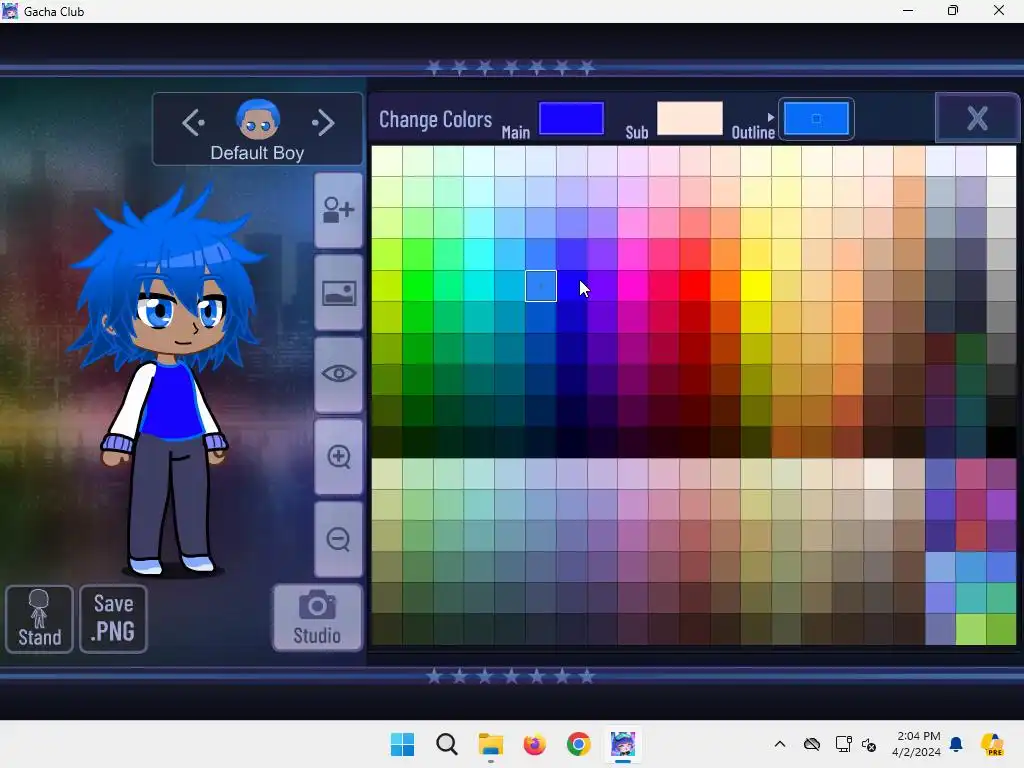Zoom in on the character
Viewport: 1024px width, 768px height.
[338, 456]
